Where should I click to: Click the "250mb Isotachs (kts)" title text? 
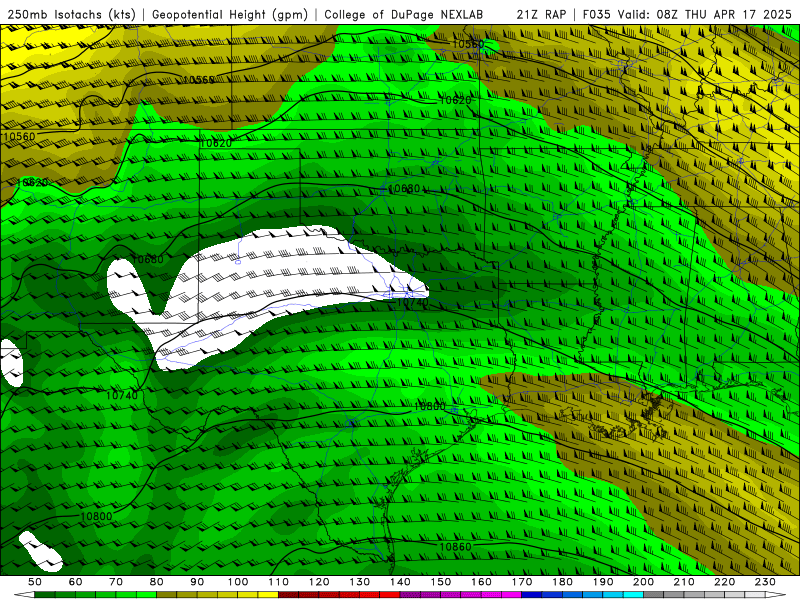(71, 15)
